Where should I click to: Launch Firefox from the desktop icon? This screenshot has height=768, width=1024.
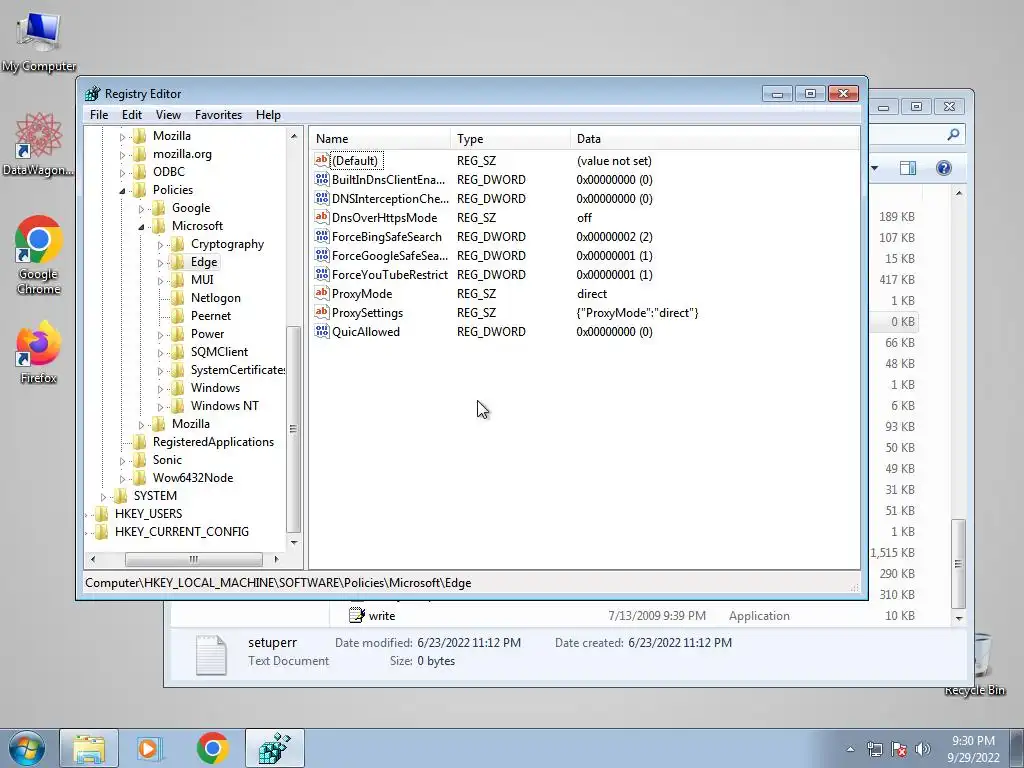[x=39, y=351]
